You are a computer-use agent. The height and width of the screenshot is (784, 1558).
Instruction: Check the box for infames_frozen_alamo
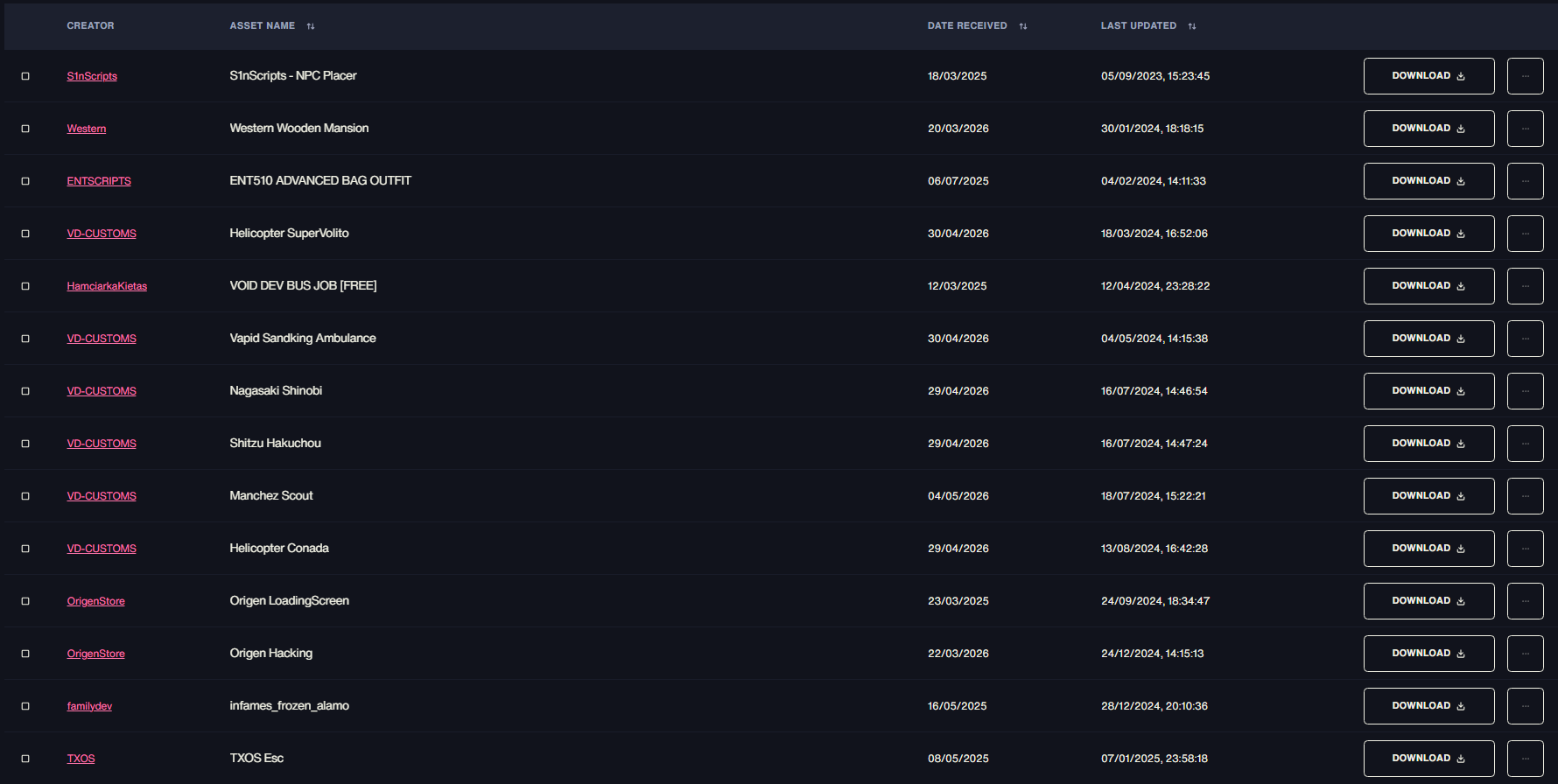(x=25, y=706)
